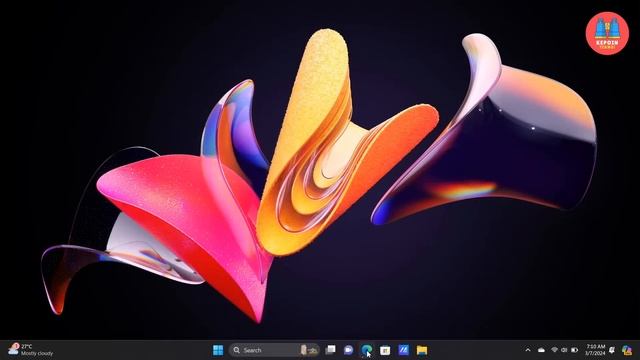The height and width of the screenshot is (360, 640).
Task: Launch the Teams Chat taskbar icon
Action: pos(348,350)
